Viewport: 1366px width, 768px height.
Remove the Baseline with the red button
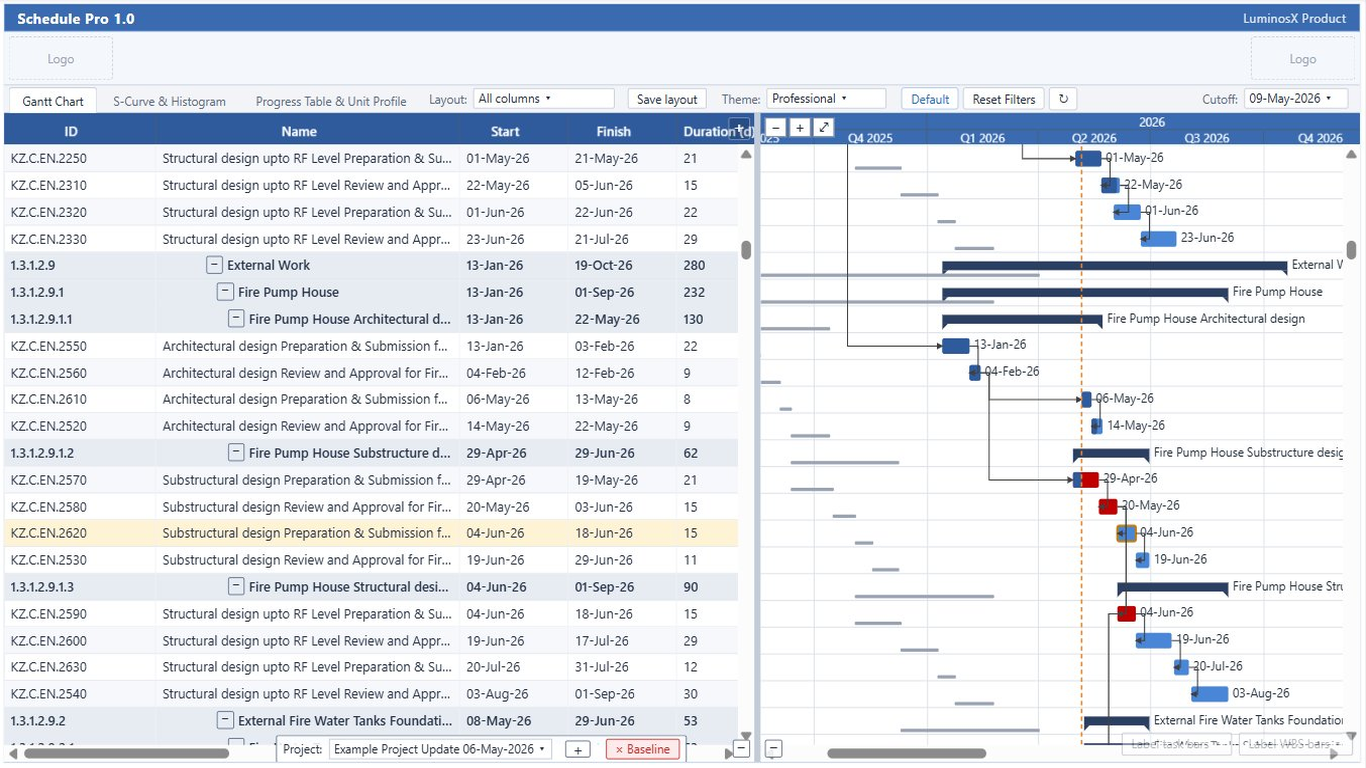pos(642,749)
